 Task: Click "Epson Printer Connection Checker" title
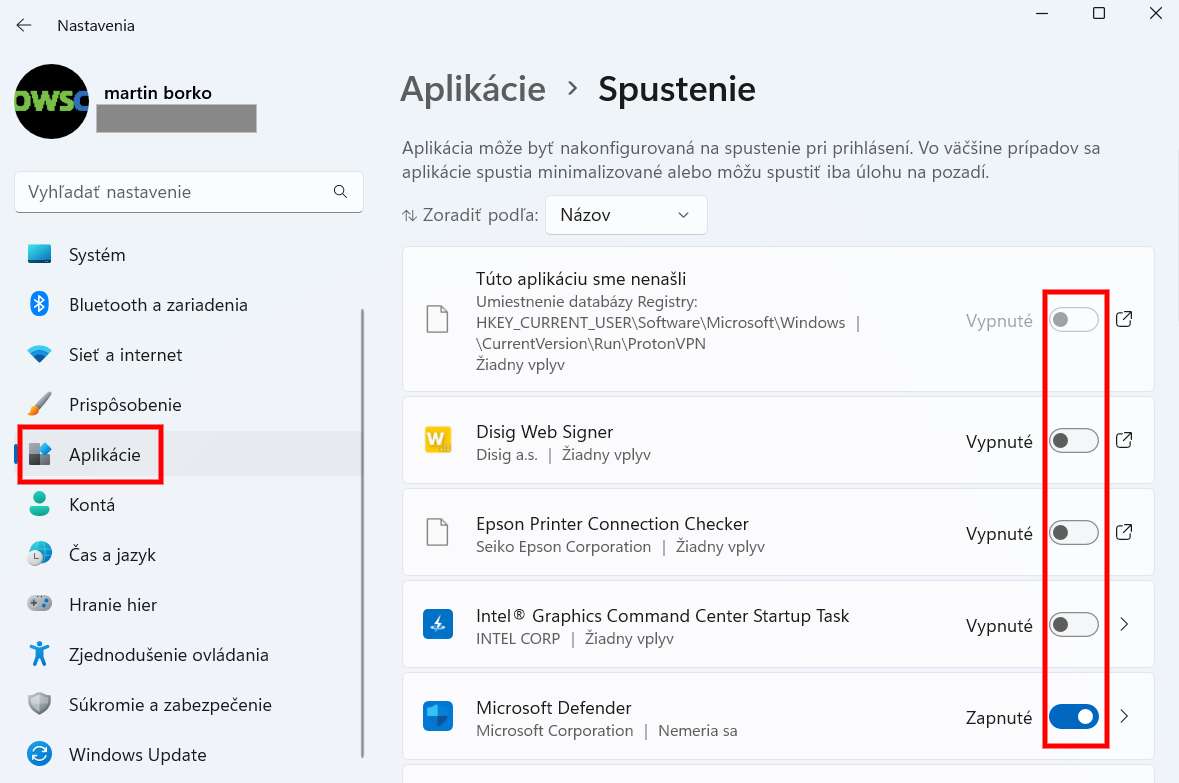pos(612,524)
